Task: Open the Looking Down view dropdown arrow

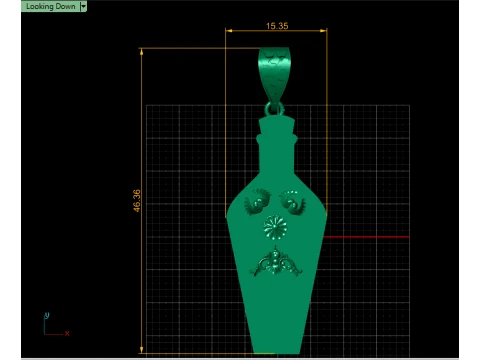Action: (x=83, y=6)
